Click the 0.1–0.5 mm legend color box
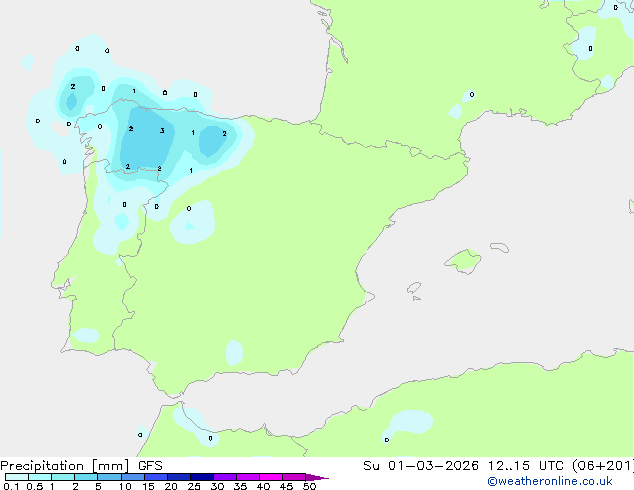The width and height of the screenshot is (634, 490). click(17, 477)
